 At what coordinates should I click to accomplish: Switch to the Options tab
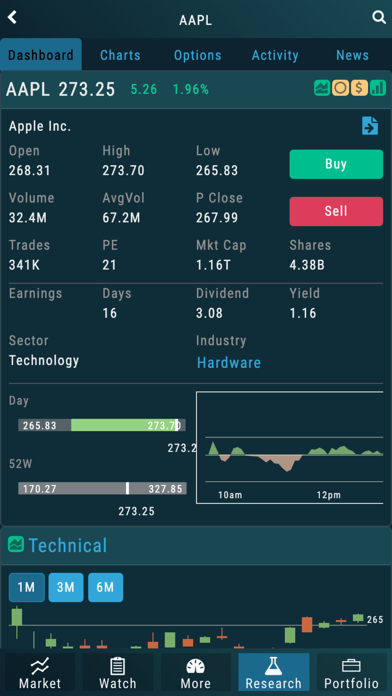click(x=198, y=55)
